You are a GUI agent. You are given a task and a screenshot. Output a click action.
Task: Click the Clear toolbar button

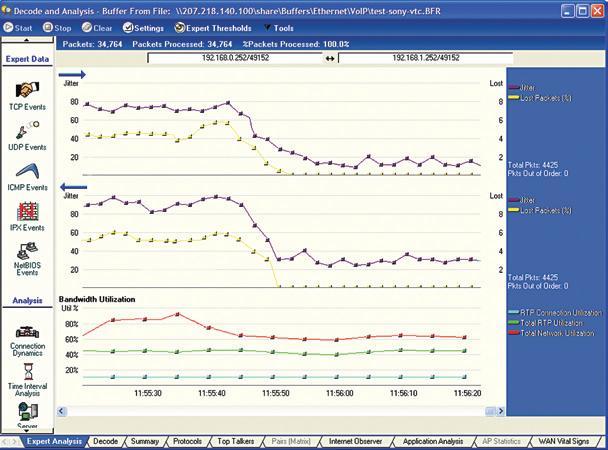pyautogui.click(x=97, y=28)
